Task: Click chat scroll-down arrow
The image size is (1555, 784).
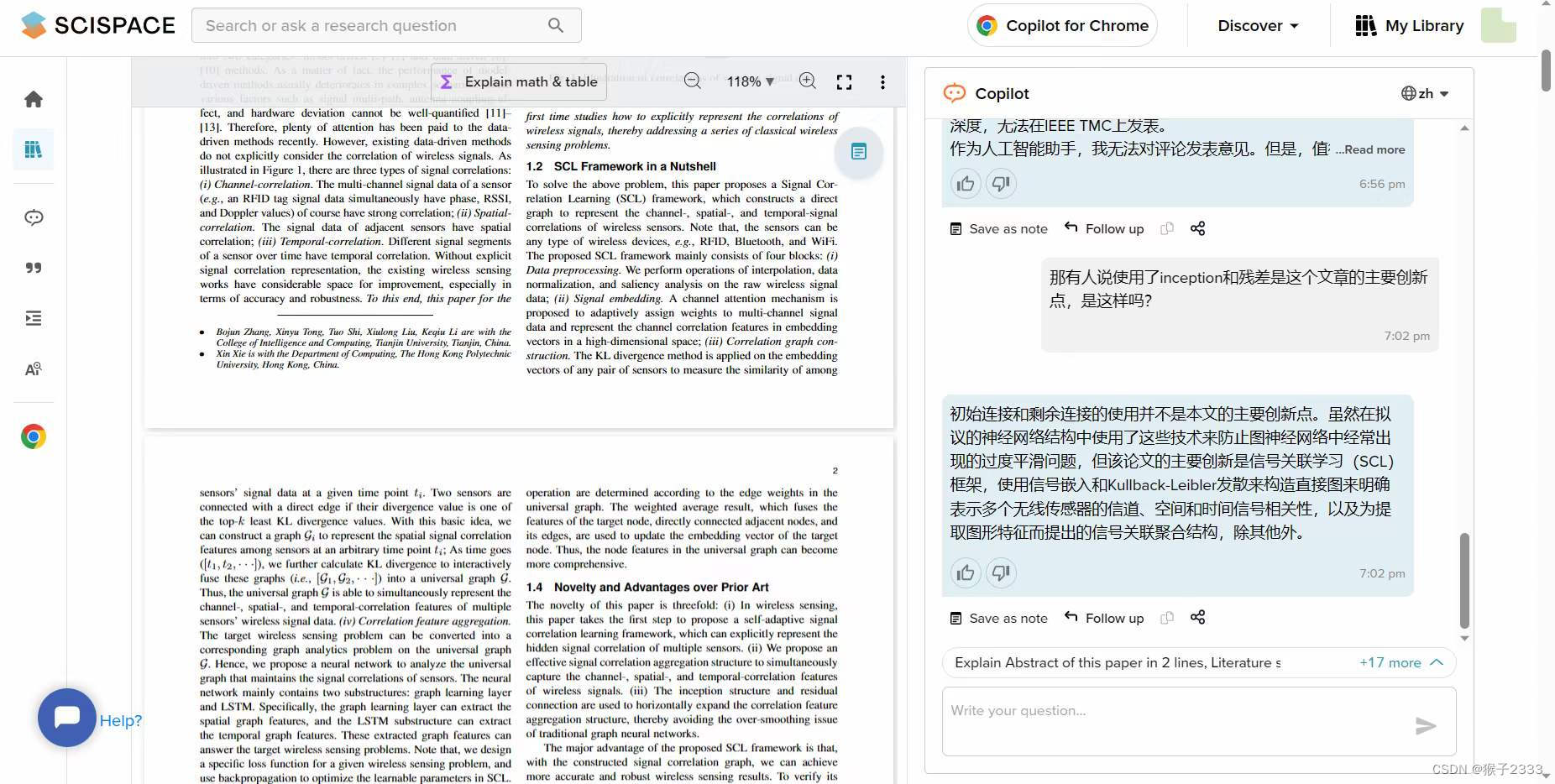Action: (1464, 639)
